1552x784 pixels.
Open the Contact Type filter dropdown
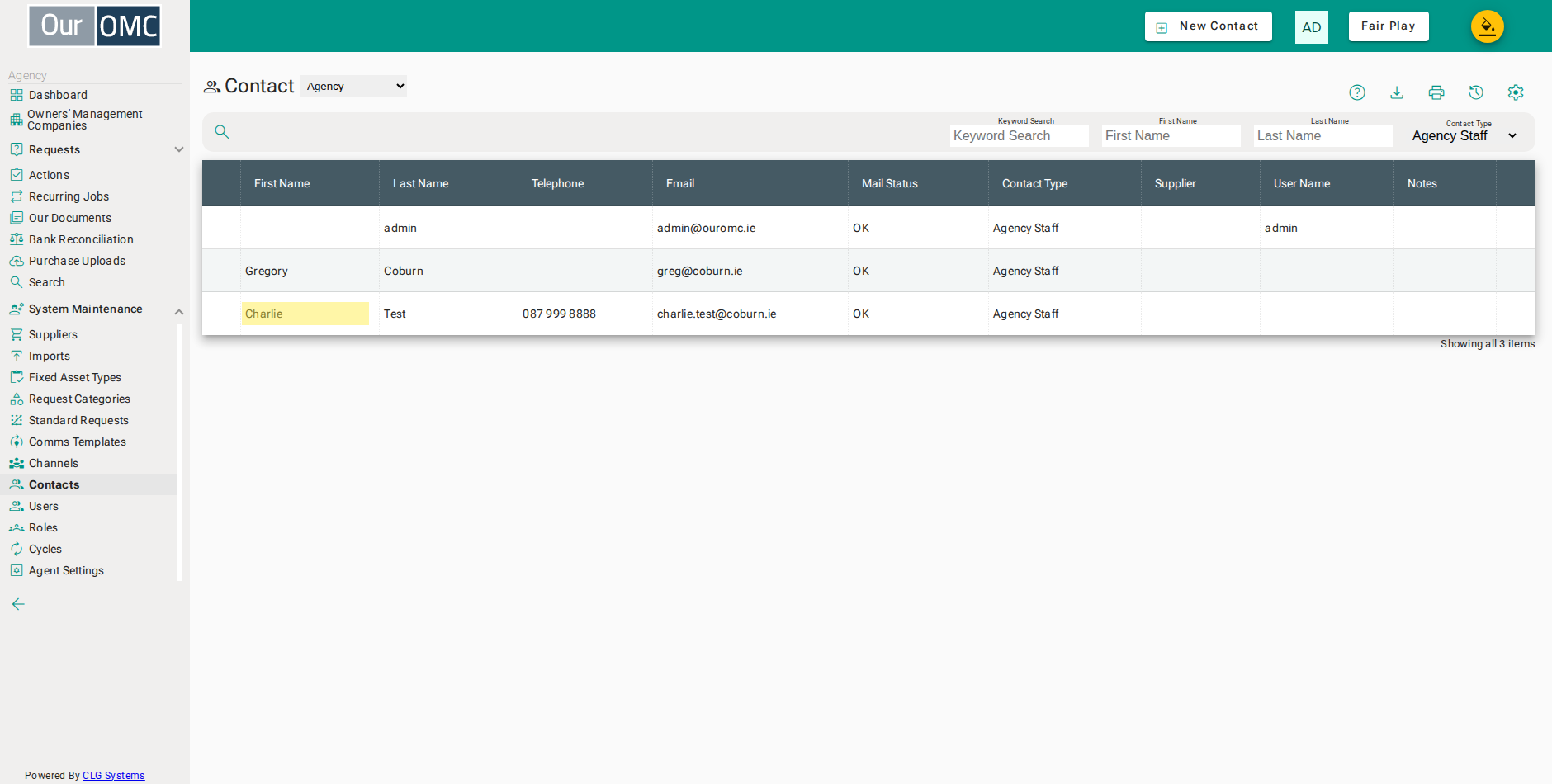[1465, 135]
